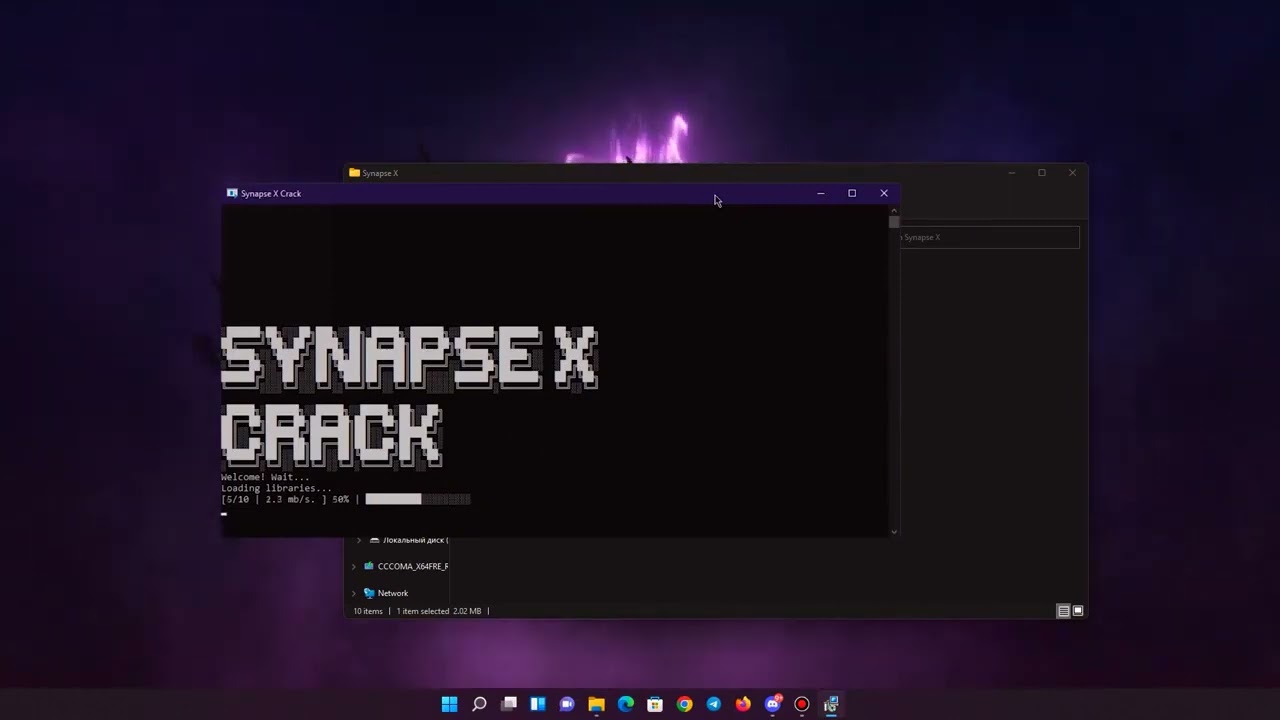Open the red record app on taskbar

click(x=801, y=704)
